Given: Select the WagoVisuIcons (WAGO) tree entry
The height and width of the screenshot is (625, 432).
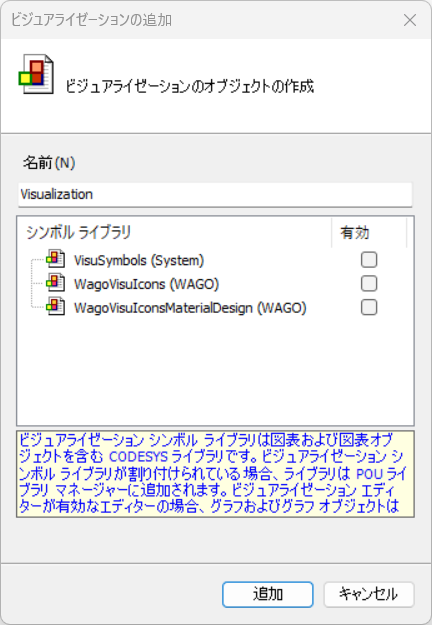Looking at the screenshot, I should [147, 284].
